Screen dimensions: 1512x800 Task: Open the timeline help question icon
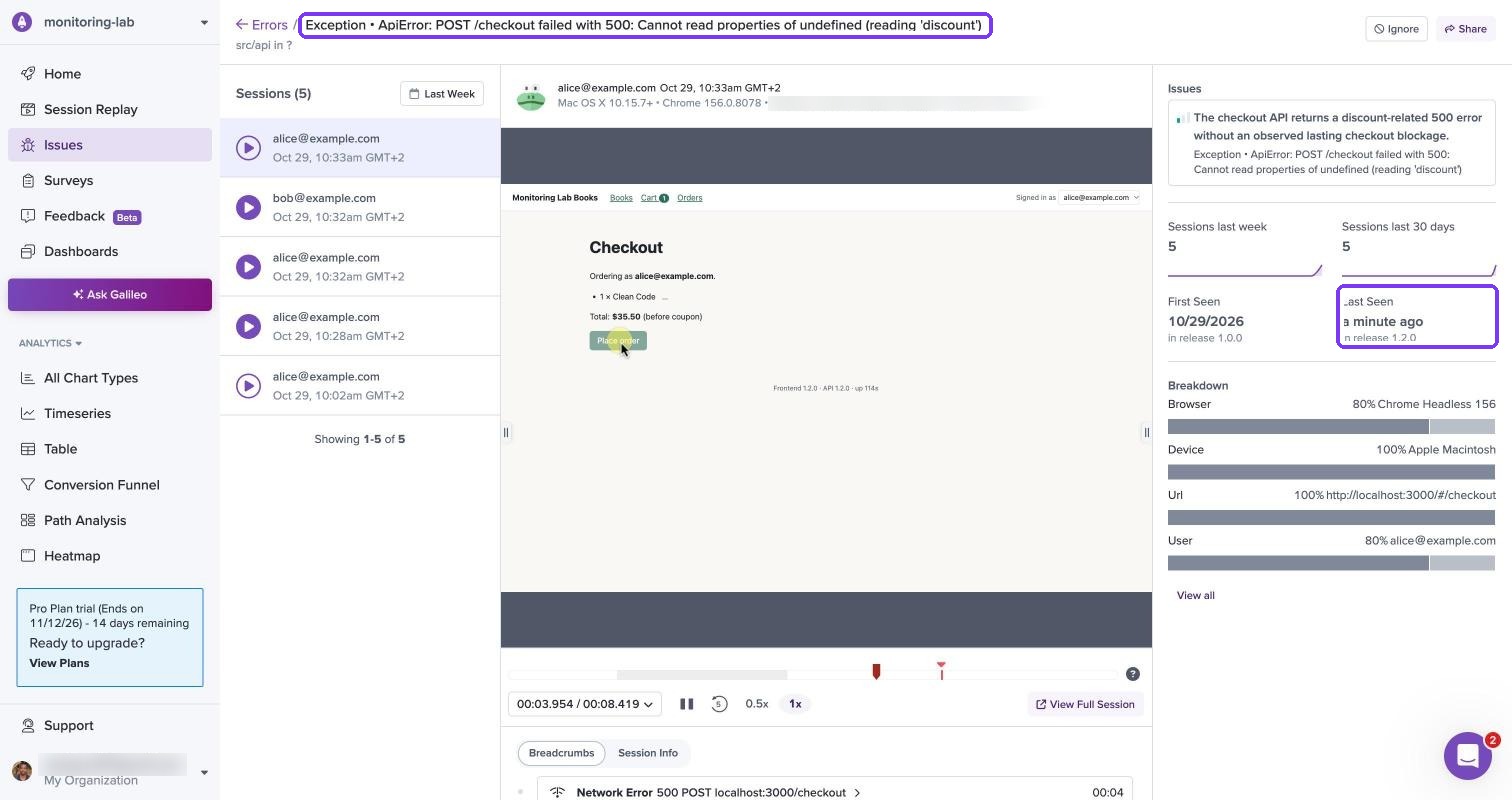click(1133, 674)
